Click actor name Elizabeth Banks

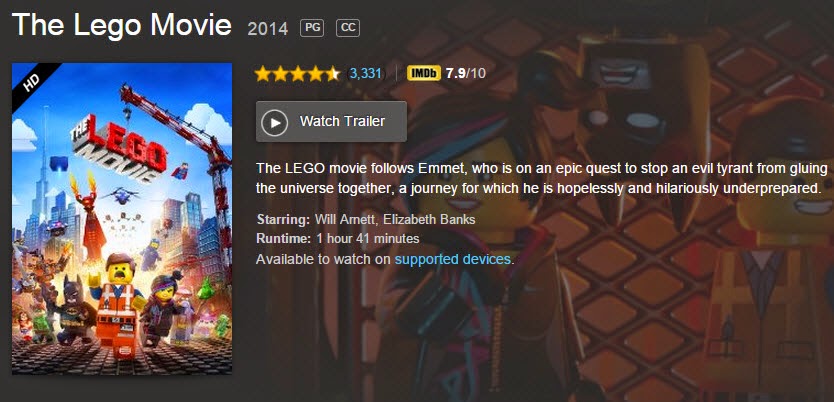(x=433, y=219)
